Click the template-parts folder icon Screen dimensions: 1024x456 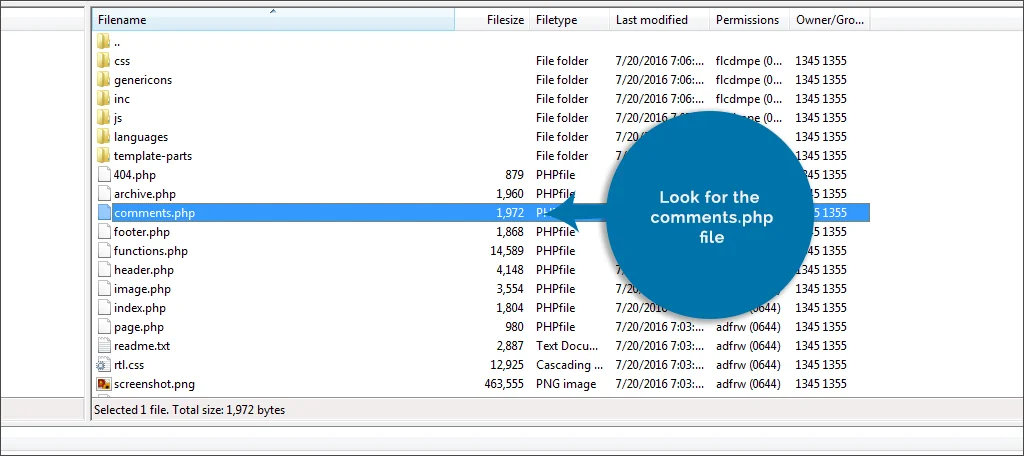(x=103, y=155)
